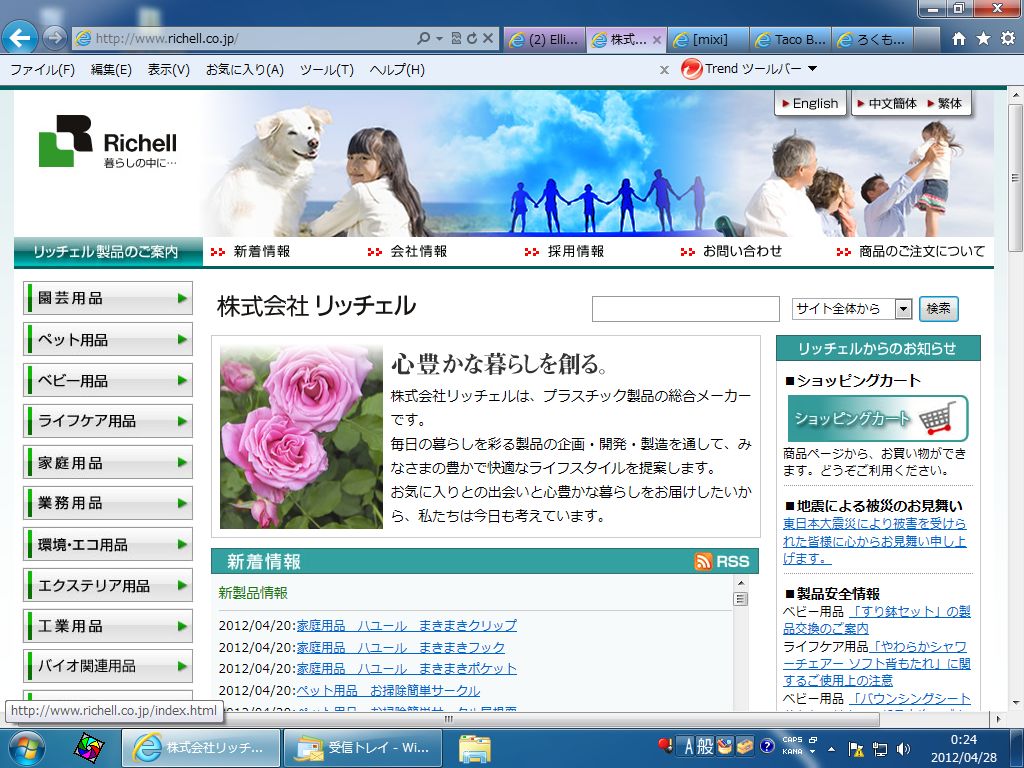This screenshot has width=1024, height=768.
Task: Click the Action Center flag tray icon
Action: [x=856, y=748]
